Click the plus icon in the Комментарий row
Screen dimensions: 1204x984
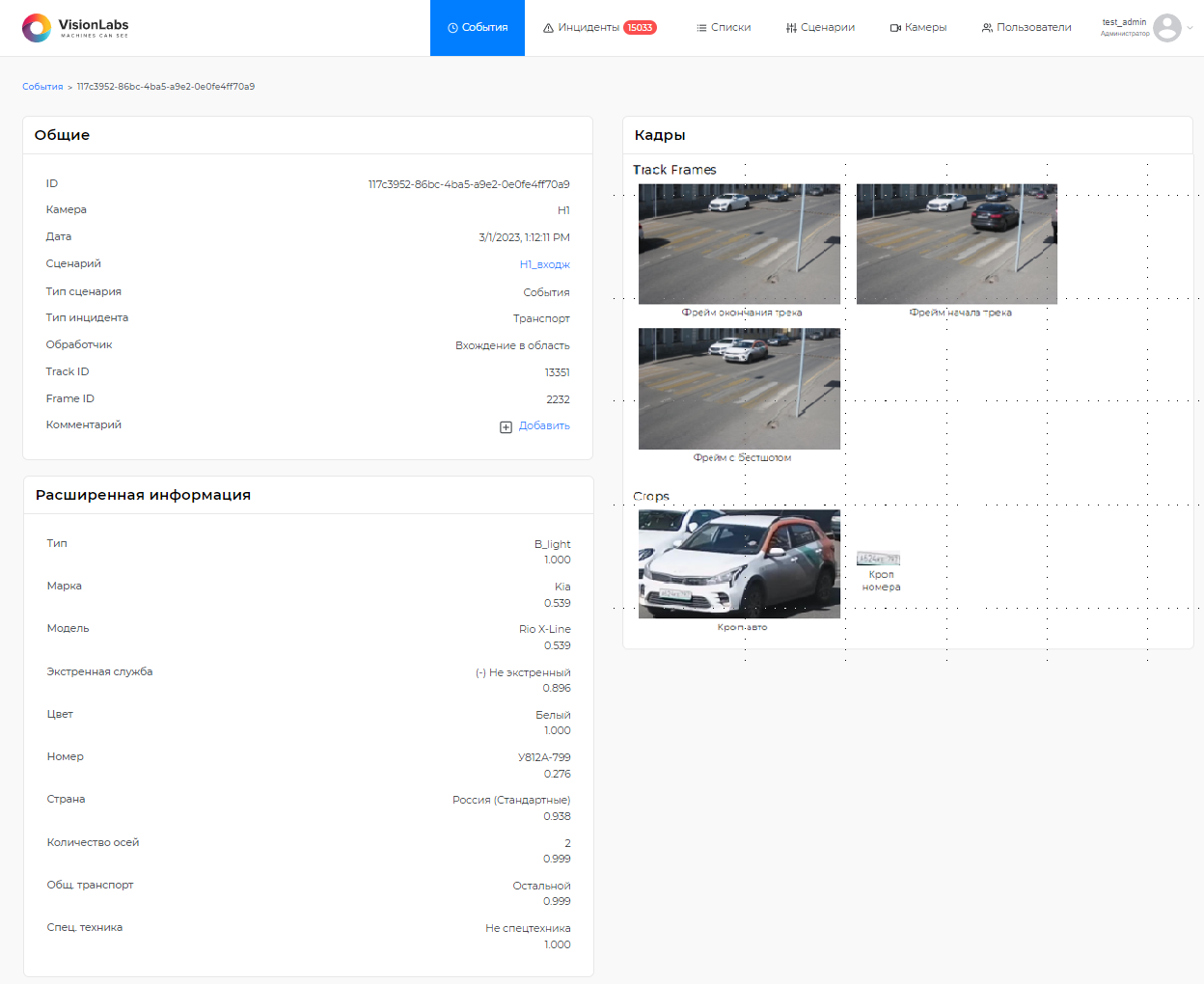coord(506,426)
